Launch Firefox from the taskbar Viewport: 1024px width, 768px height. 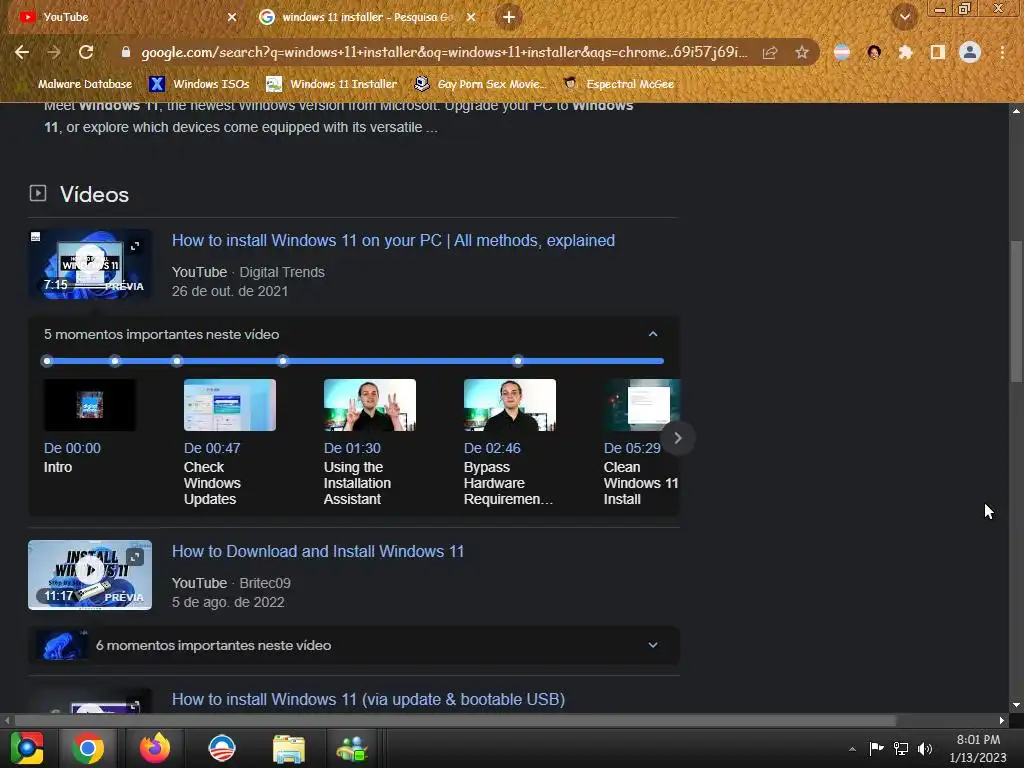[x=155, y=748]
